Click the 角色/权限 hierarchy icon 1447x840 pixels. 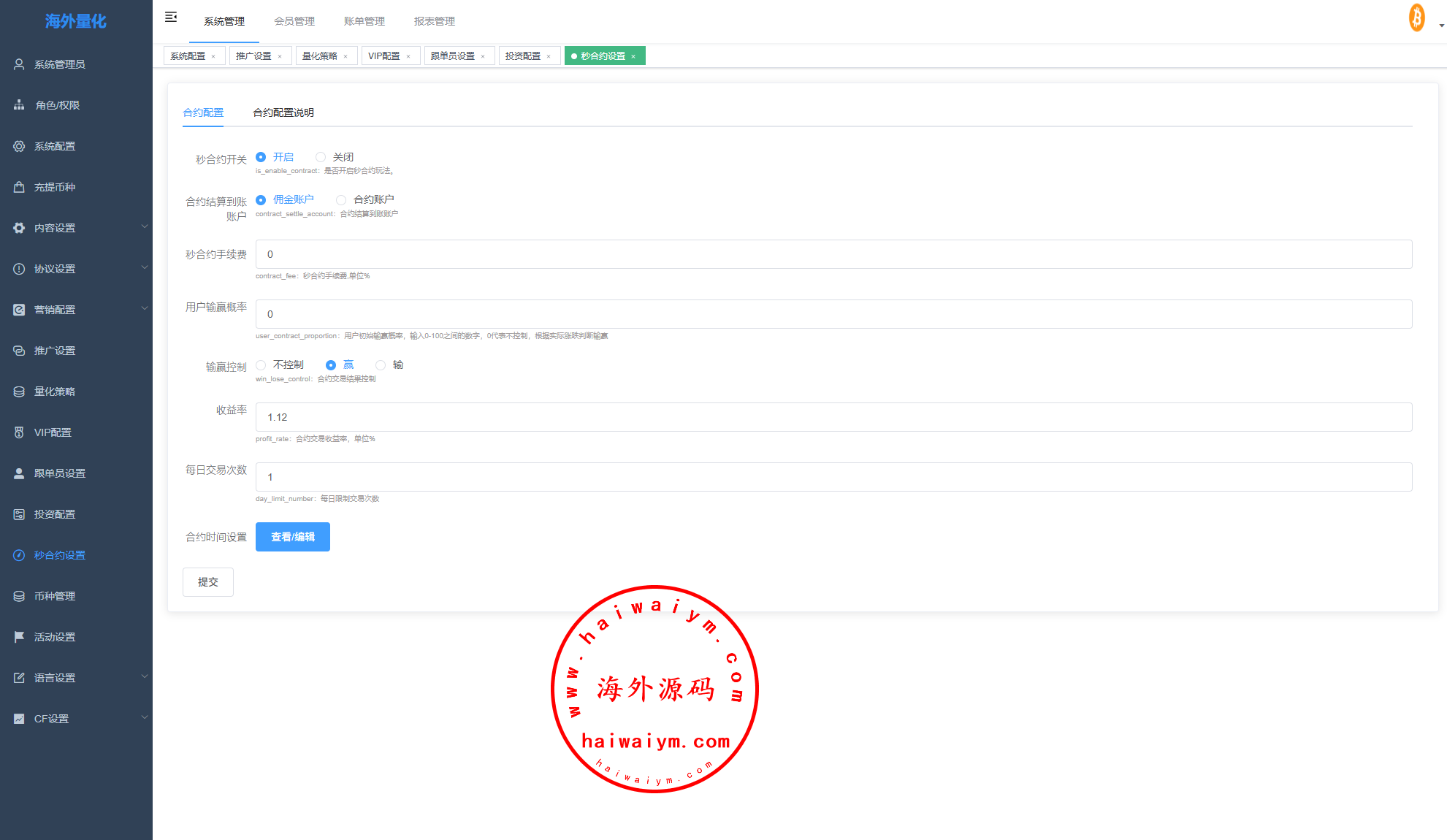coord(19,105)
